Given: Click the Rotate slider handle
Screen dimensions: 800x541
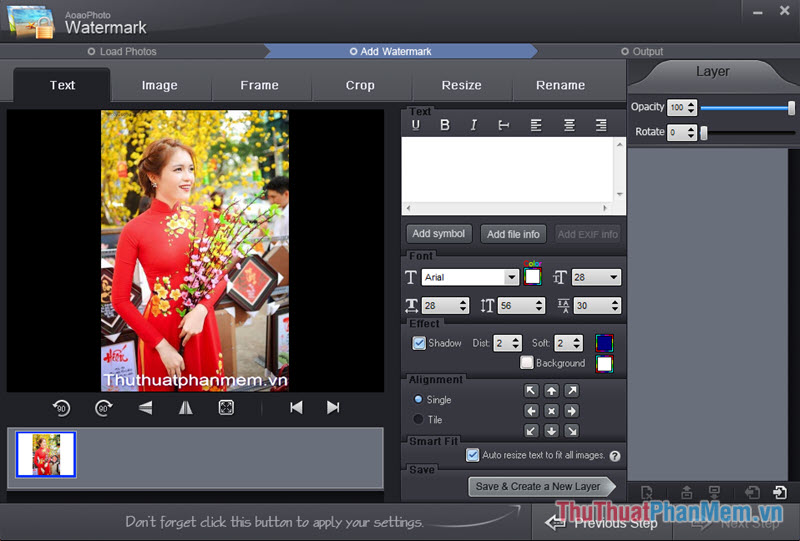Looking at the screenshot, I should (x=704, y=133).
